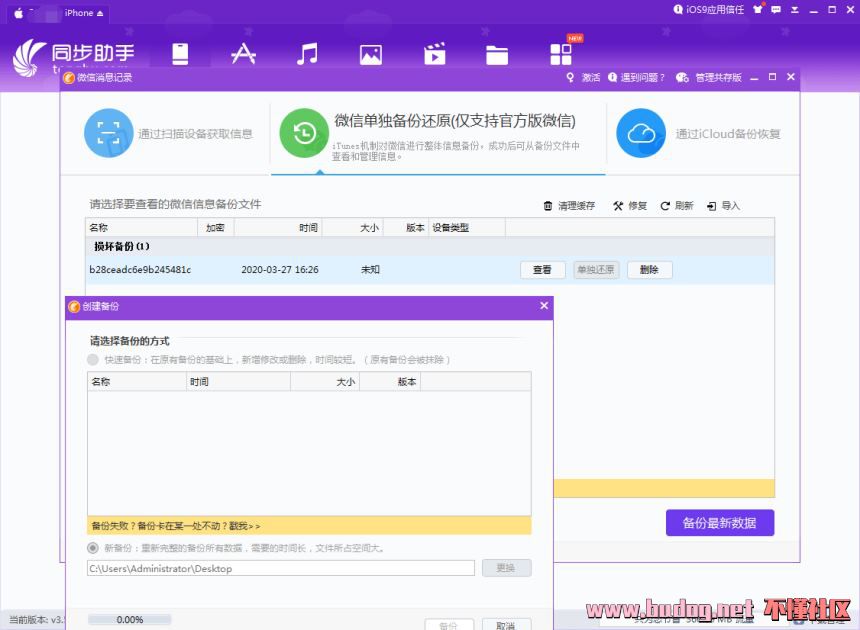Select the 新备份 radio option
The image size is (860, 630).
[x=93, y=548]
